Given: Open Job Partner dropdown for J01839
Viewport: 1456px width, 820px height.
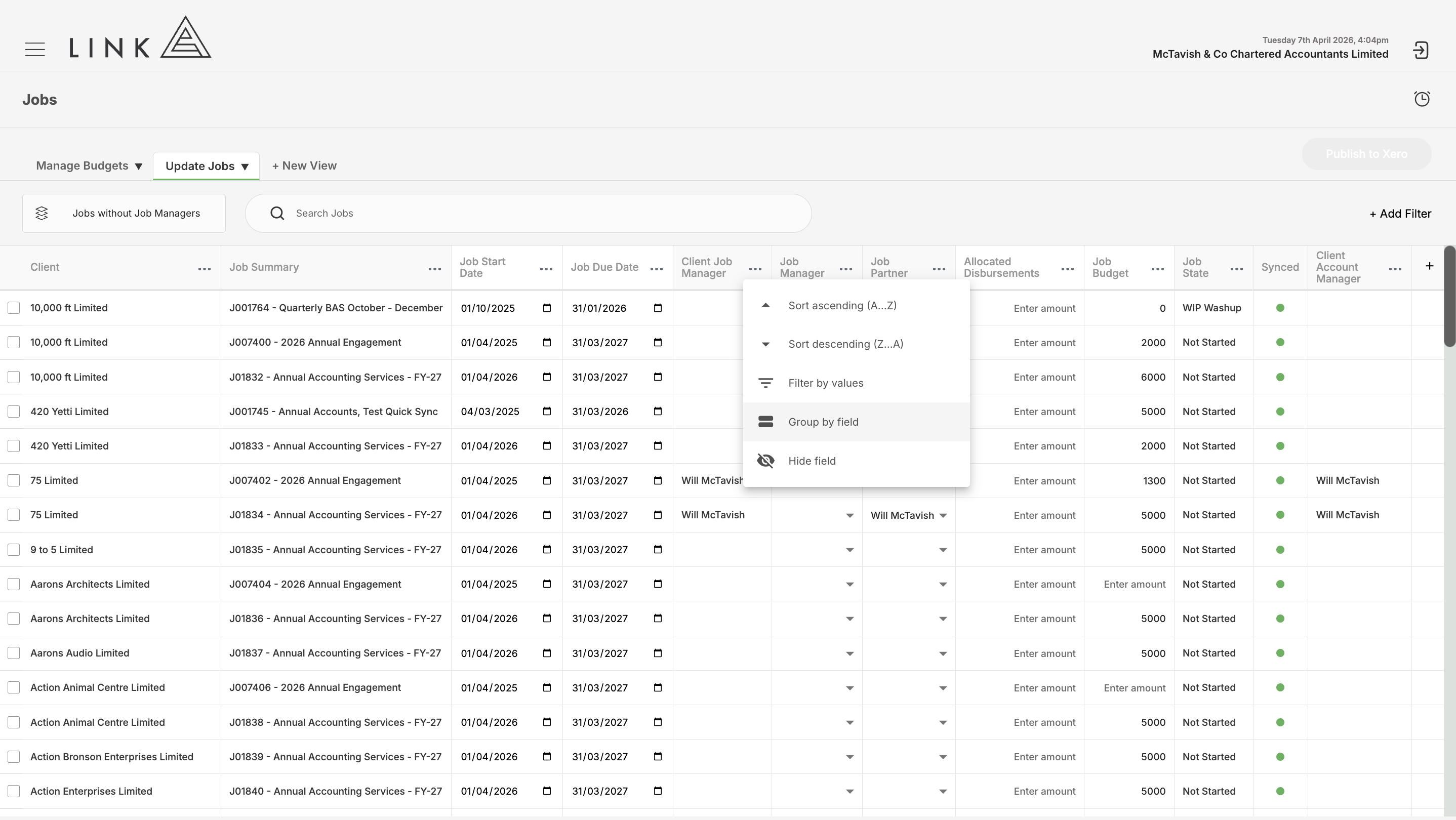Looking at the screenshot, I should (x=943, y=757).
